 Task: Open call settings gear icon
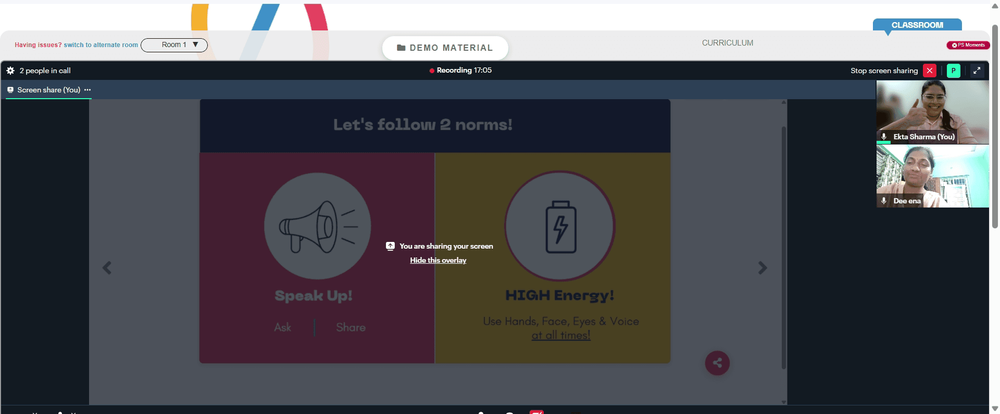pyautogui.click(x=10, y=71)
